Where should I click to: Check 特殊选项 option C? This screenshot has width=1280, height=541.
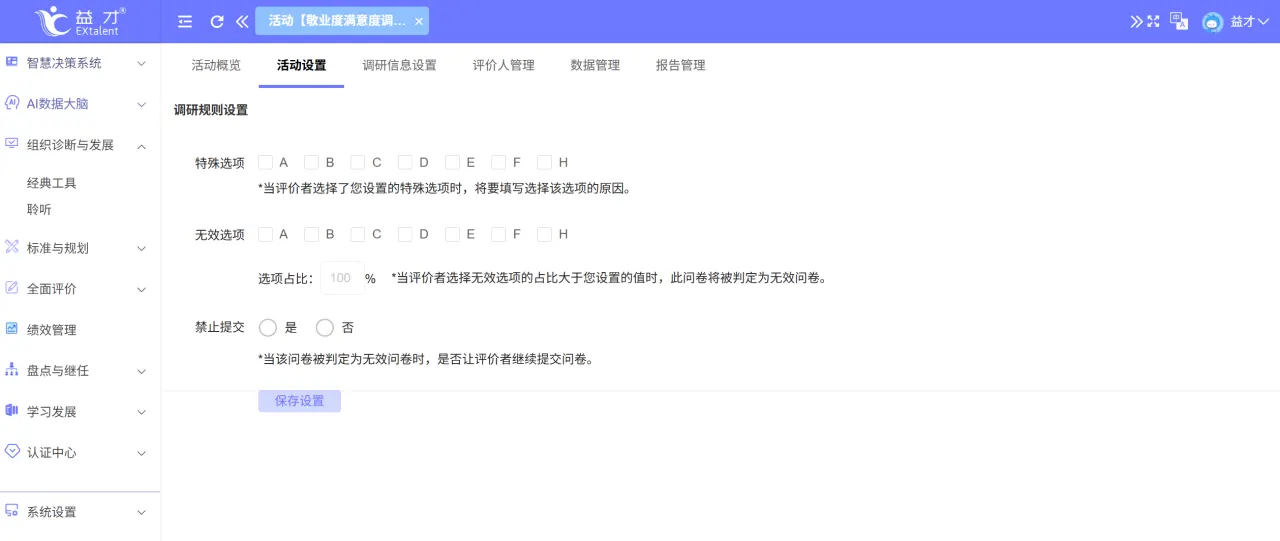[358, 162]
